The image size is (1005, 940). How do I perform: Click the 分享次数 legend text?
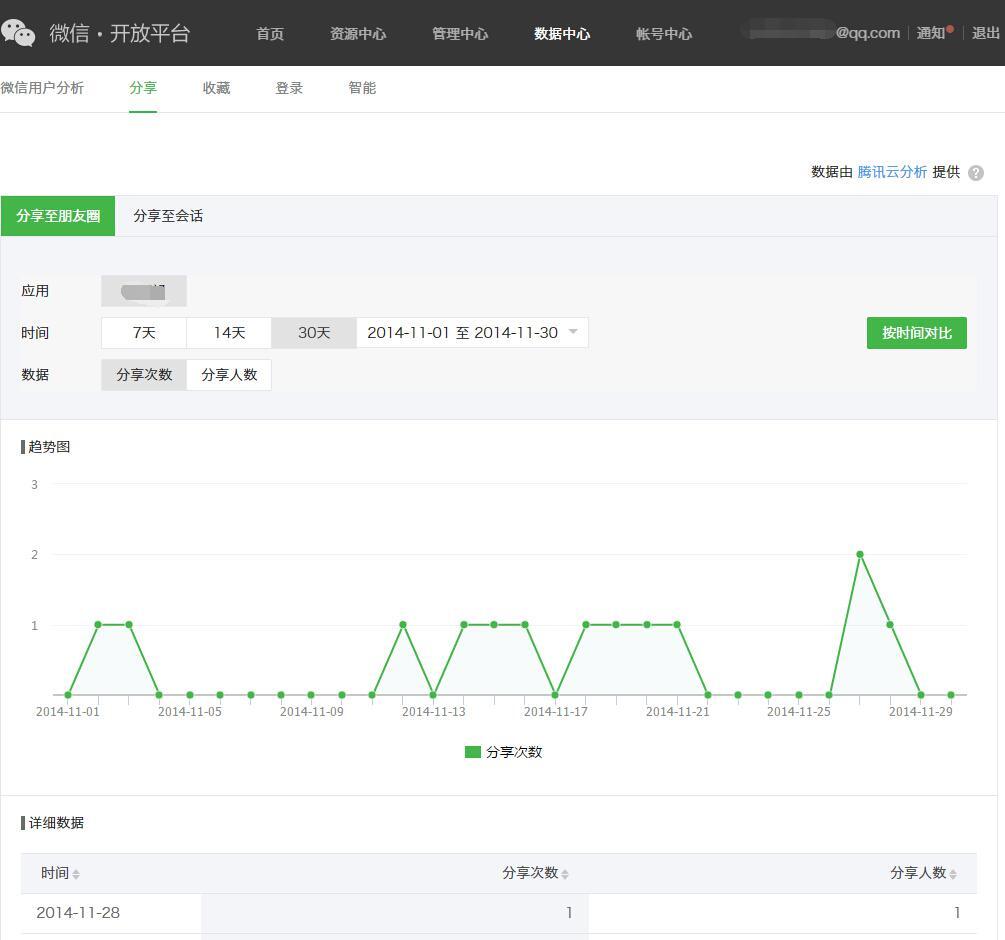(x=514, y=752)
